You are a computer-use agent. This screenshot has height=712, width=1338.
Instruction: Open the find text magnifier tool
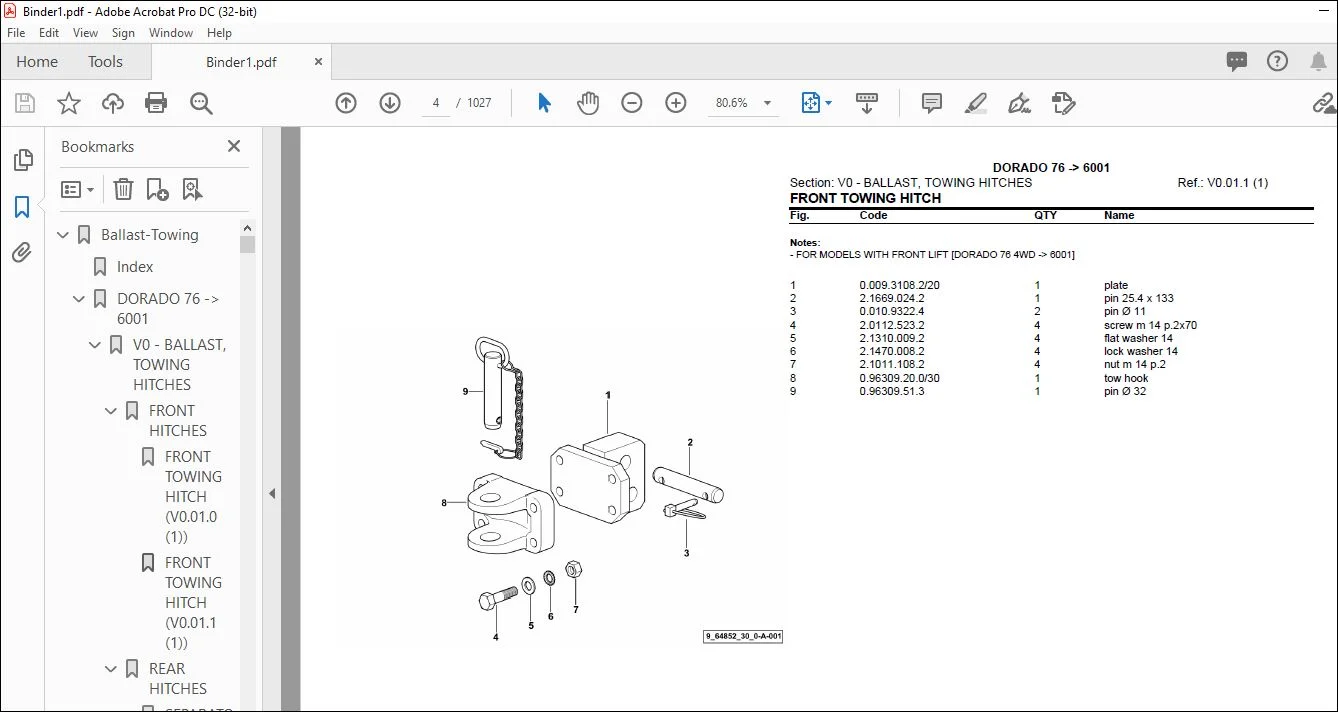[202, 103]
